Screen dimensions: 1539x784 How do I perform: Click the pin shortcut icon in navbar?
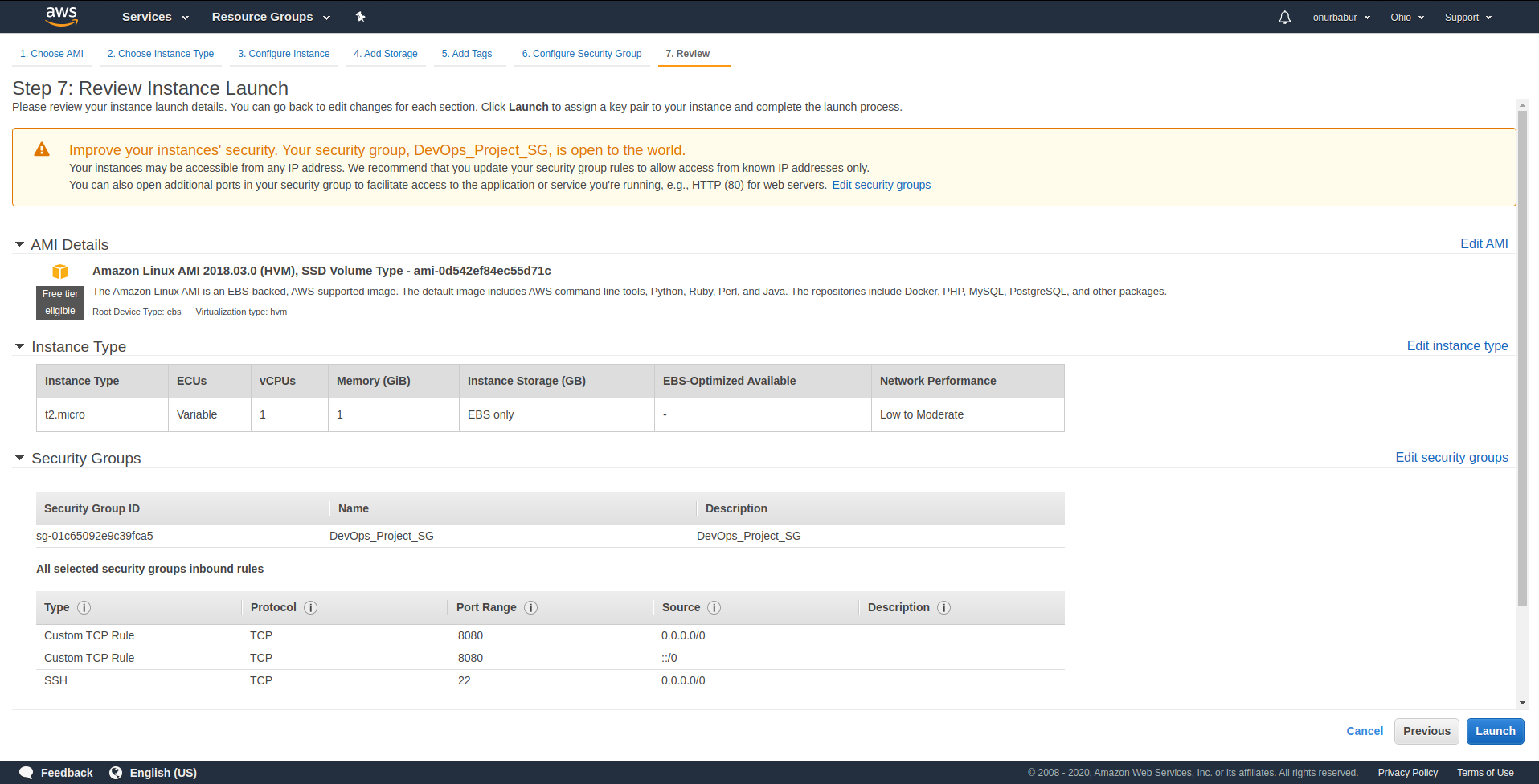pos(360,17)
